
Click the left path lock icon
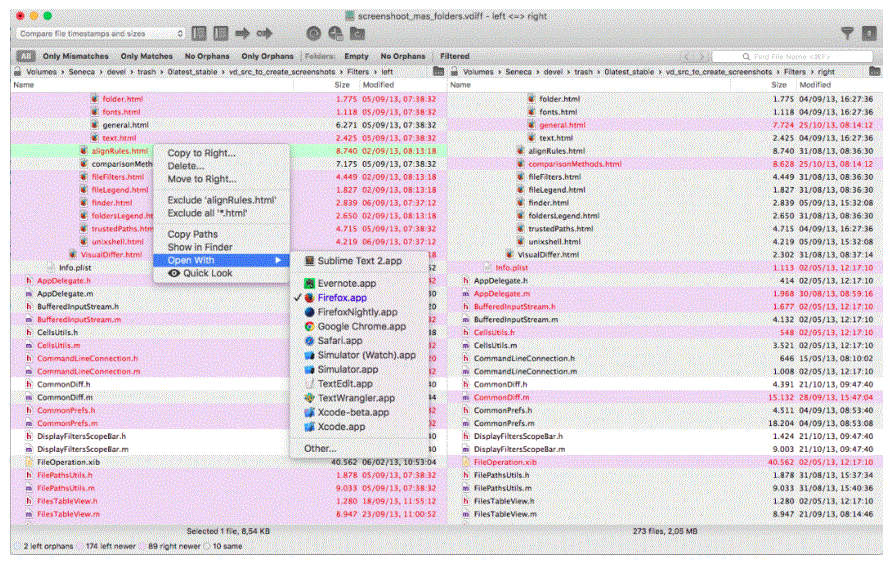18,72
